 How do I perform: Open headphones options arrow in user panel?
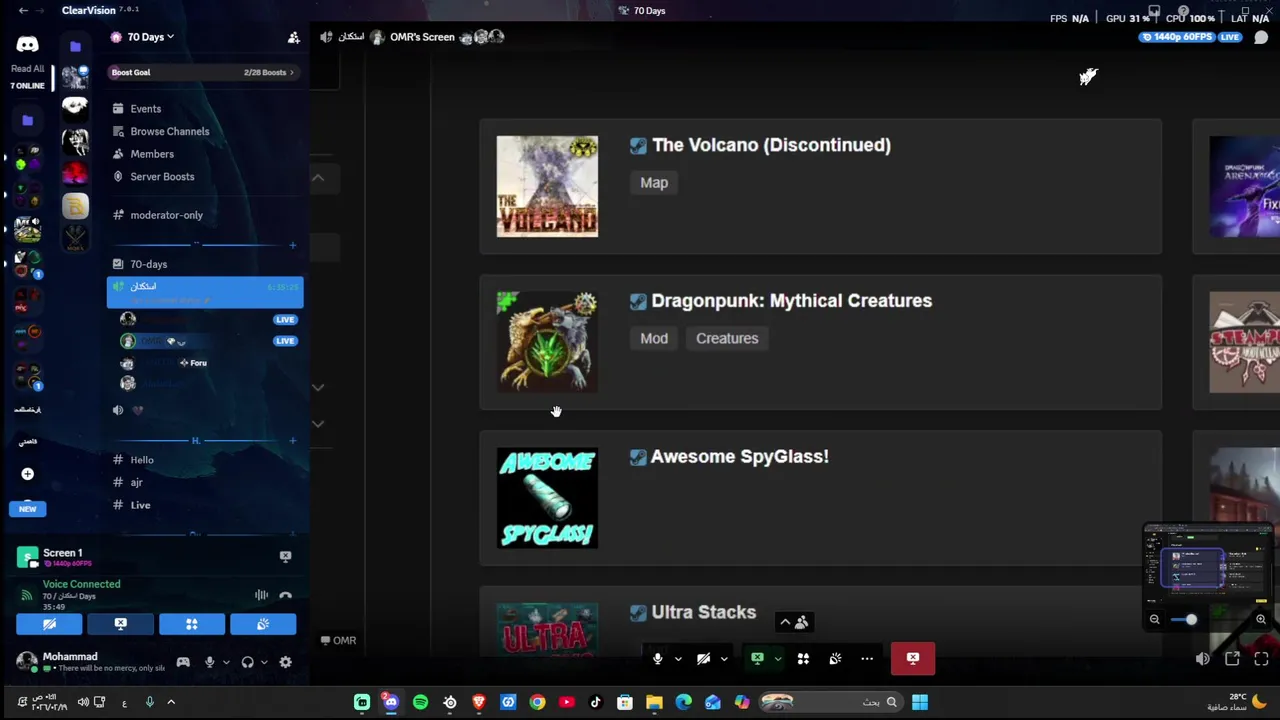tap(263, 662)
